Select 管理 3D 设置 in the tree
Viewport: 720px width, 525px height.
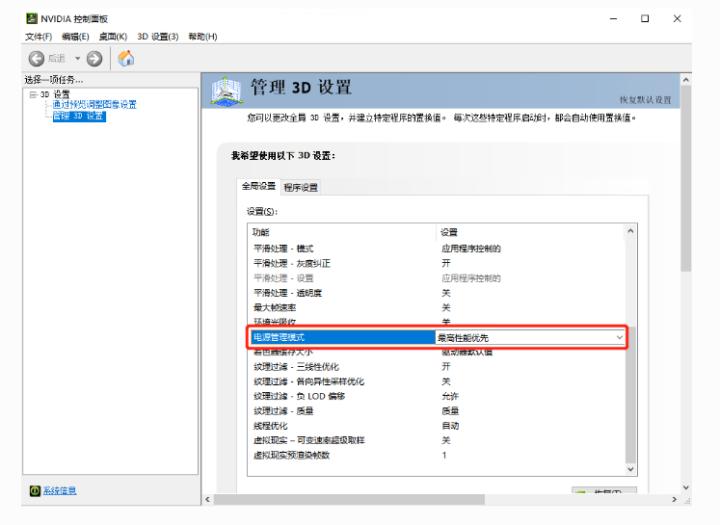79,116
